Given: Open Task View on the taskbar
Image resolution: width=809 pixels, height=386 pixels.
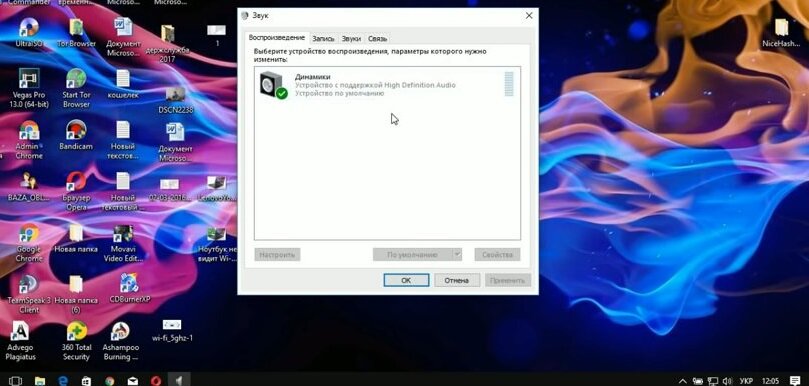Looking at the screenshot, I should point(15,380).
